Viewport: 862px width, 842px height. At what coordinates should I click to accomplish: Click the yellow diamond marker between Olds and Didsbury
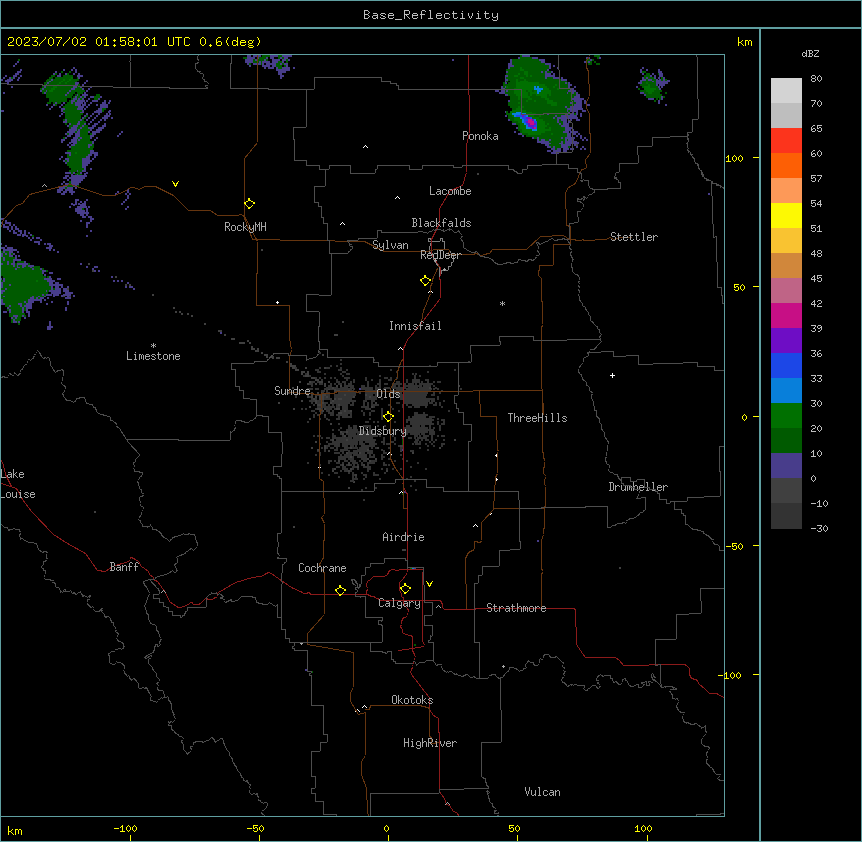(x=388, y=417)
